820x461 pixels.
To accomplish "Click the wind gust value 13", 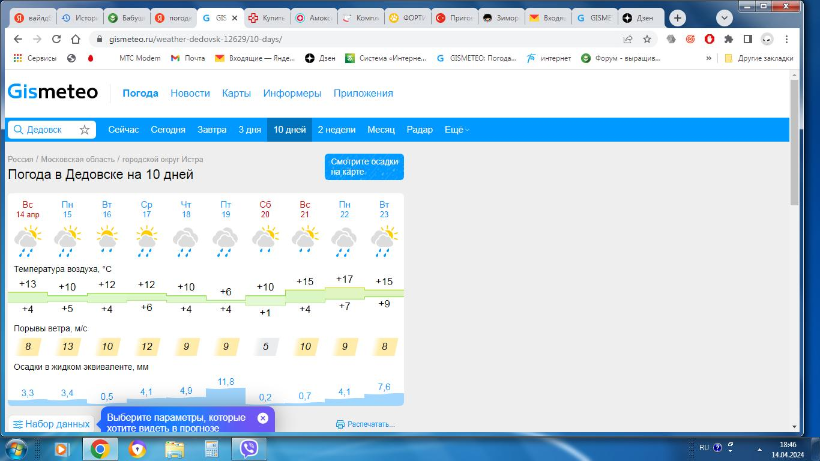I will pyautogui.click(x=67, y=347).
